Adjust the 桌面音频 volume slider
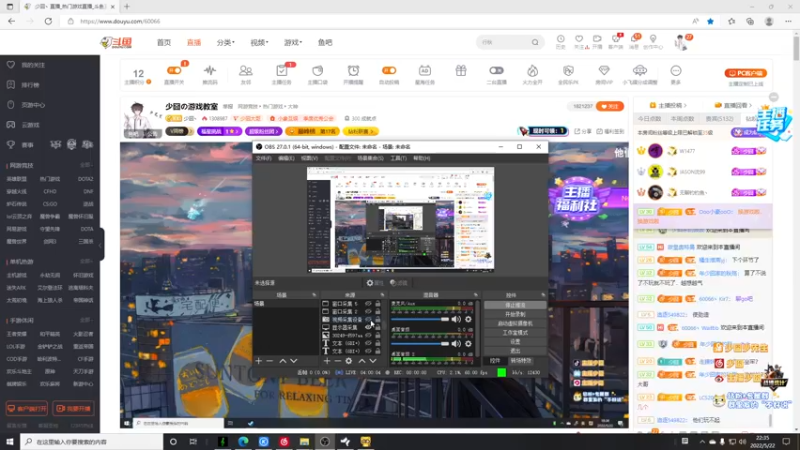The image size is (800, 450). [x=420, y=344]
